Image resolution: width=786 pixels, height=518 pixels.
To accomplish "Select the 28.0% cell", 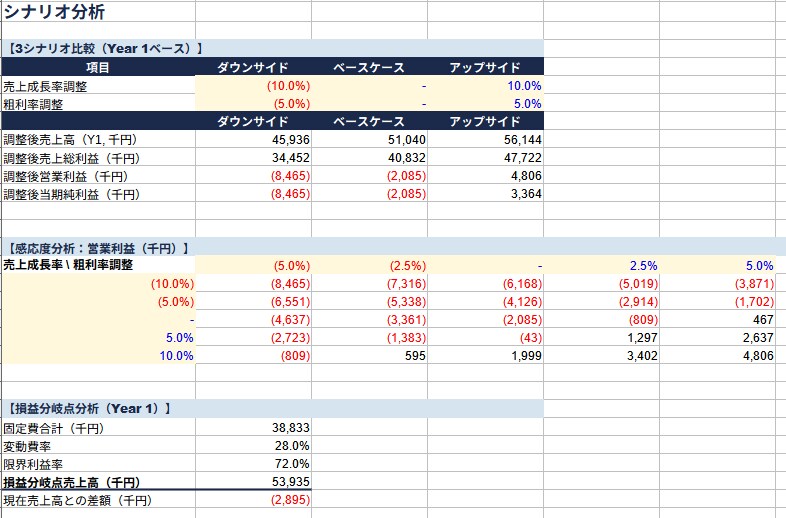I will (254, 446).
